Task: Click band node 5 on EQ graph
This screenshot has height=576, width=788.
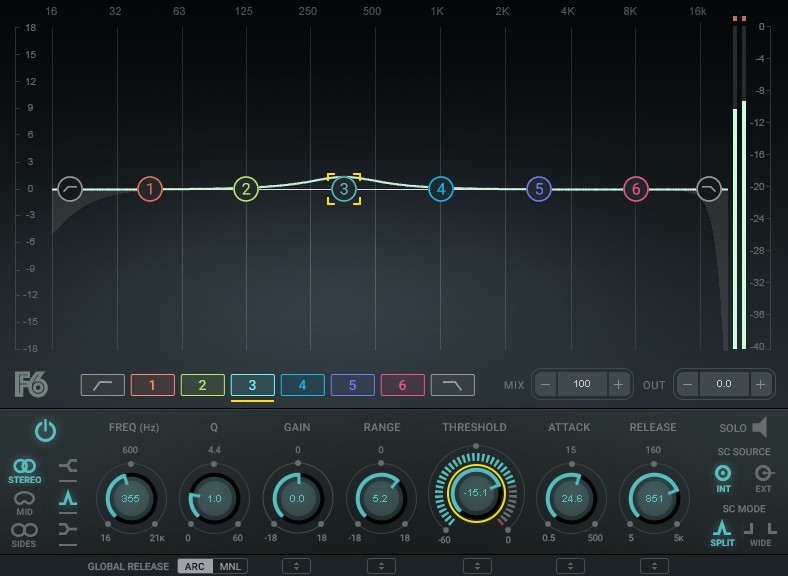Action: pyautogui.click(x=538, y=188)
